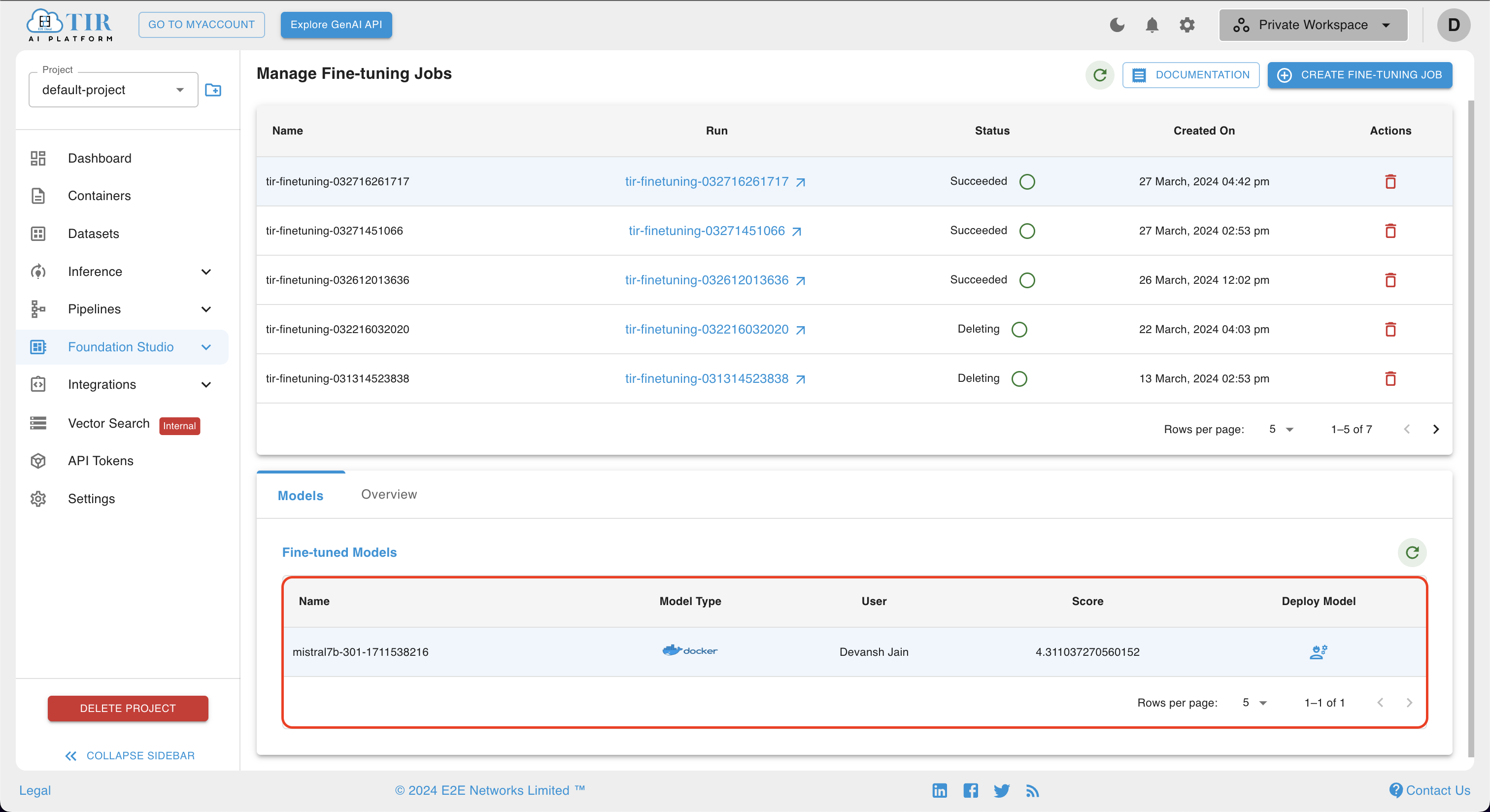Click the TIR AI Platform logo
This screenshot has height=812, width=1490.
point(69,25)
